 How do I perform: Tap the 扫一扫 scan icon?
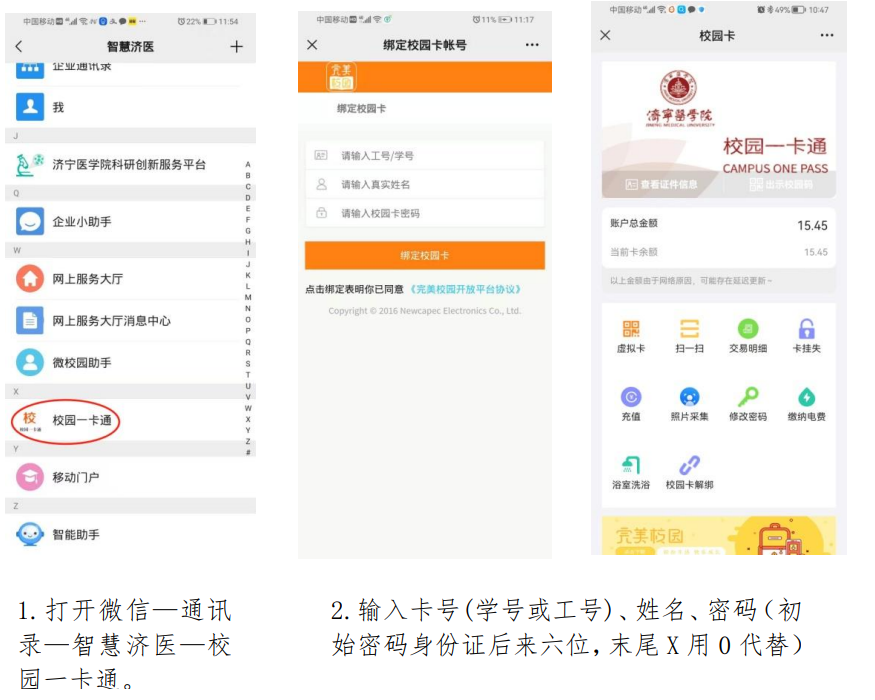tap(689, 330)
